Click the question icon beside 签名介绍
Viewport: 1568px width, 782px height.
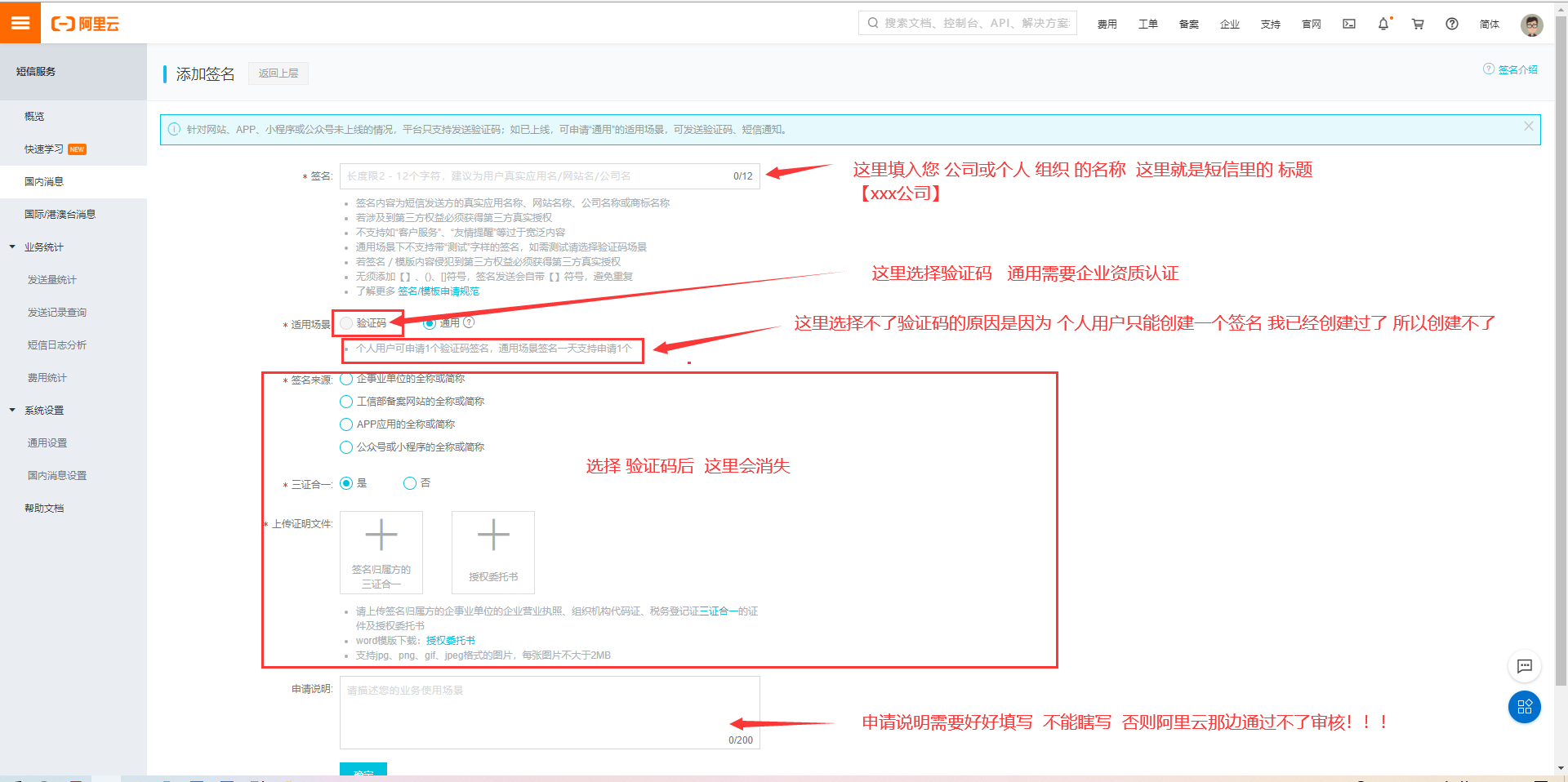(x=1489, y=69)
